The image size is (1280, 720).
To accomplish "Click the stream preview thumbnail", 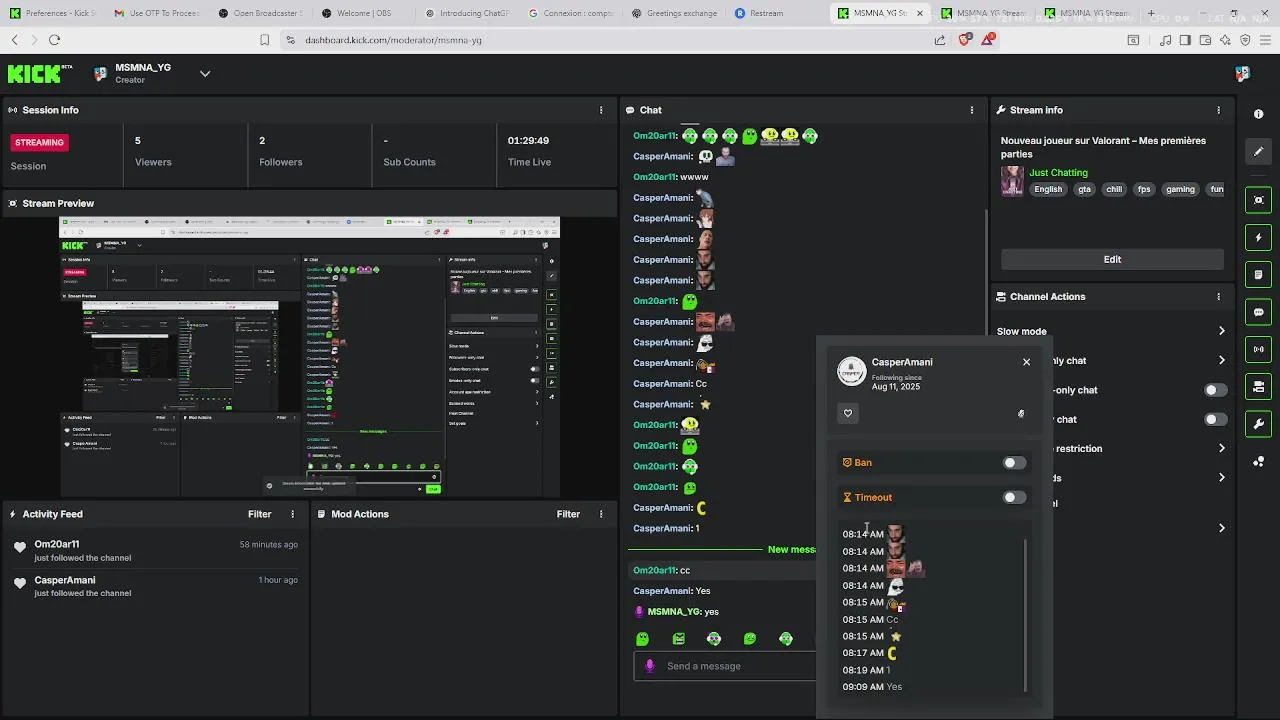I will pyautogui.click(x=309, y=357).
